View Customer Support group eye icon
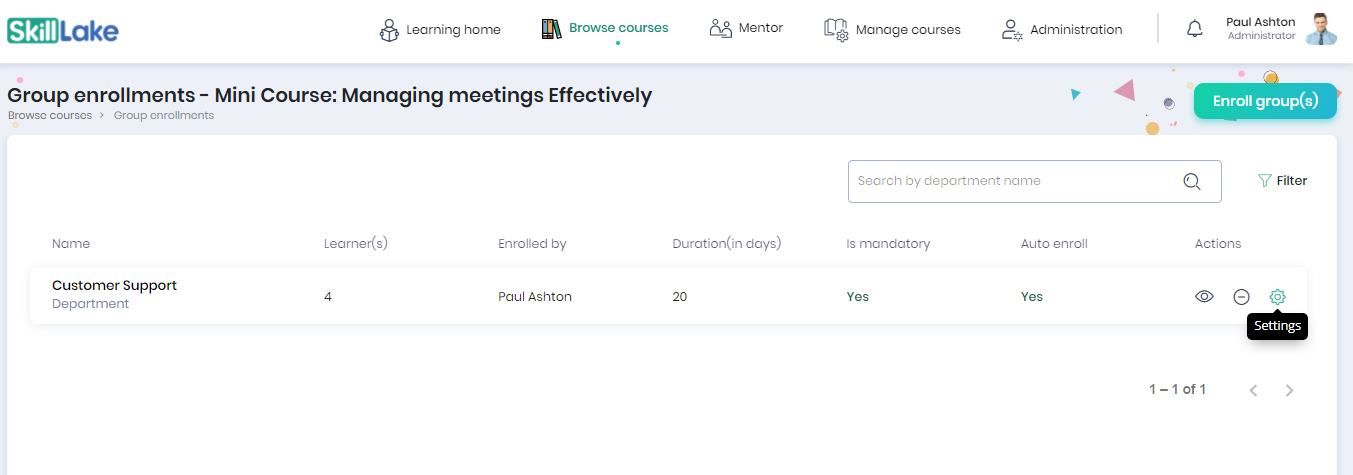Viewport: 1353px width, 475px height. point(1204,296)
